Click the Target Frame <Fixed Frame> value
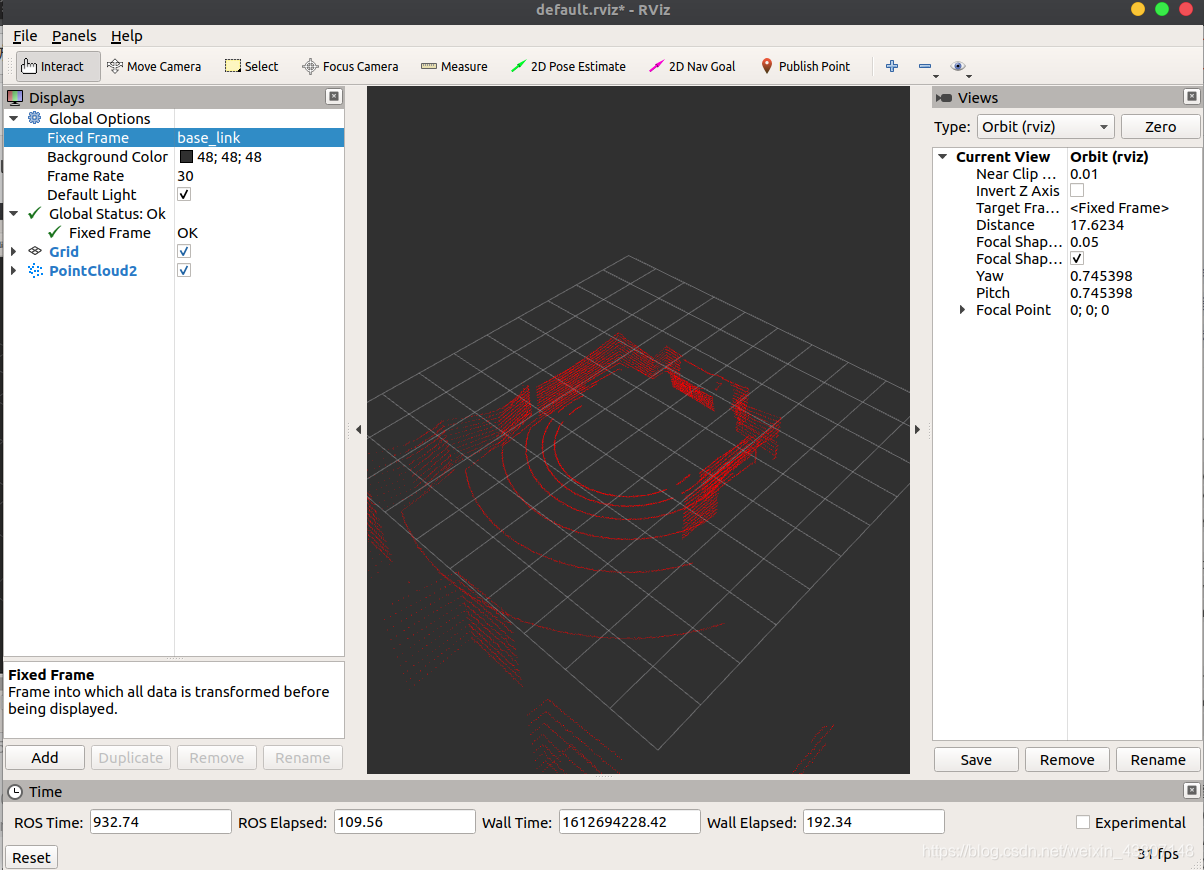1204x870 pixels. pos(1119,208)
